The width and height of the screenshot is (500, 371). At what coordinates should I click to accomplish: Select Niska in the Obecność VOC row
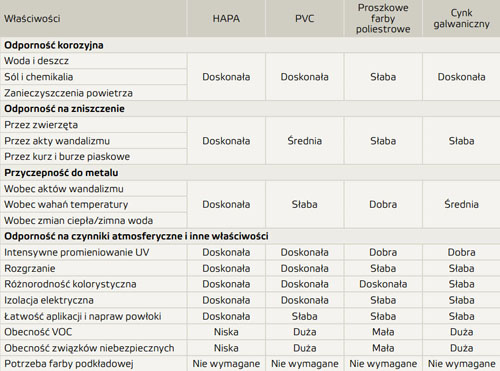pos(226,332)
